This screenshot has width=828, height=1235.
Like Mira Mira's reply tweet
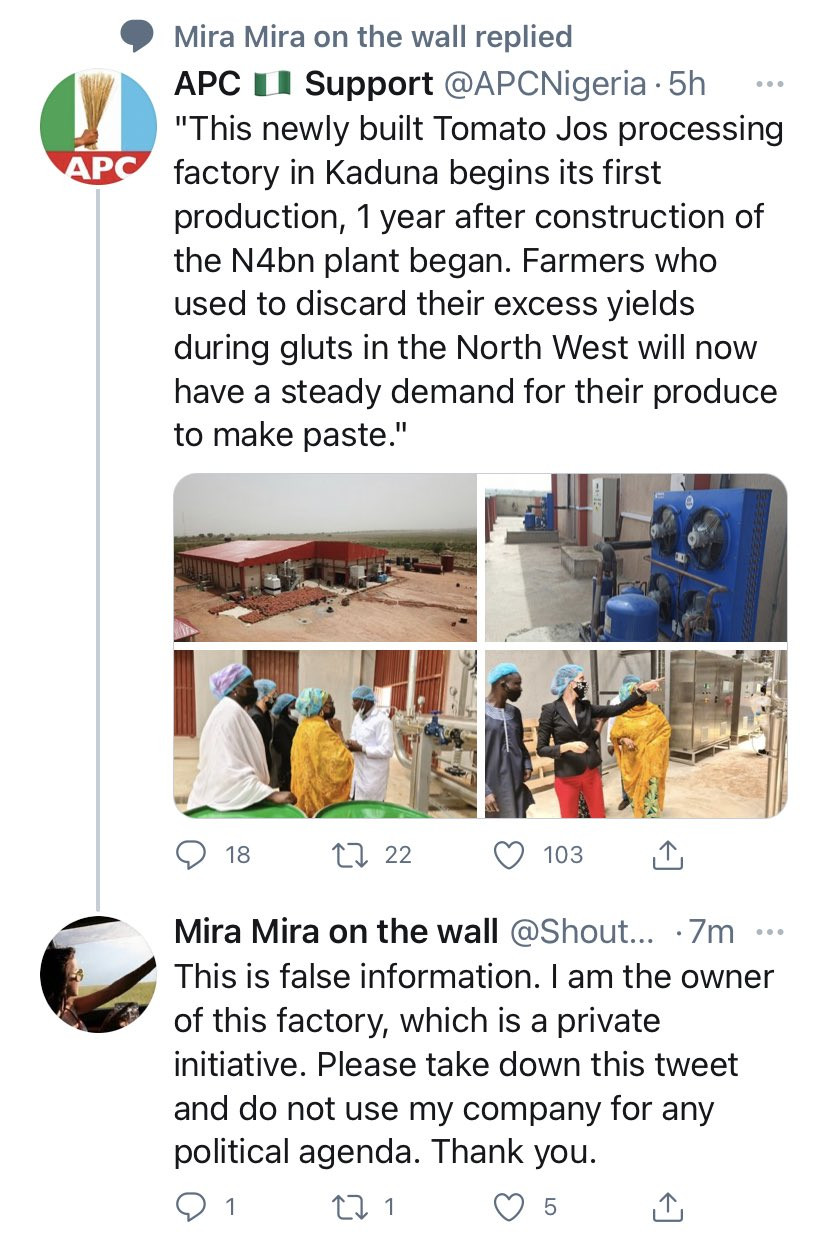click(510, 1207)
